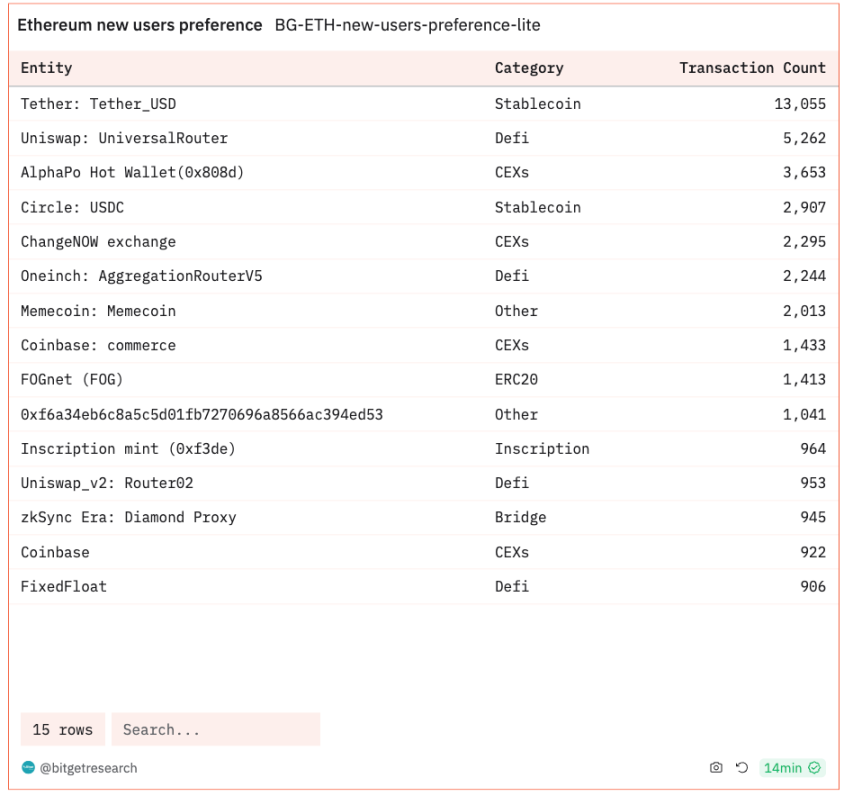Viewport: 844px width, 796px height.
Task: Click the AlphaPo Hot Wallet(0x808d) entry
Action: pyautogui.click(x=132, y=173)
